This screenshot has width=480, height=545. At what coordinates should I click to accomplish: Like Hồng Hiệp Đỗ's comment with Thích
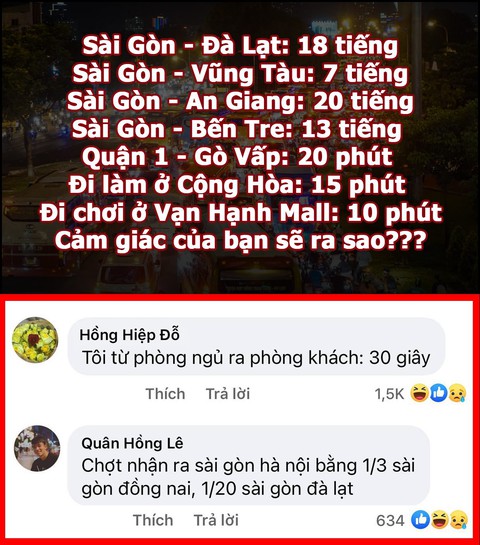tap(165, 394)
